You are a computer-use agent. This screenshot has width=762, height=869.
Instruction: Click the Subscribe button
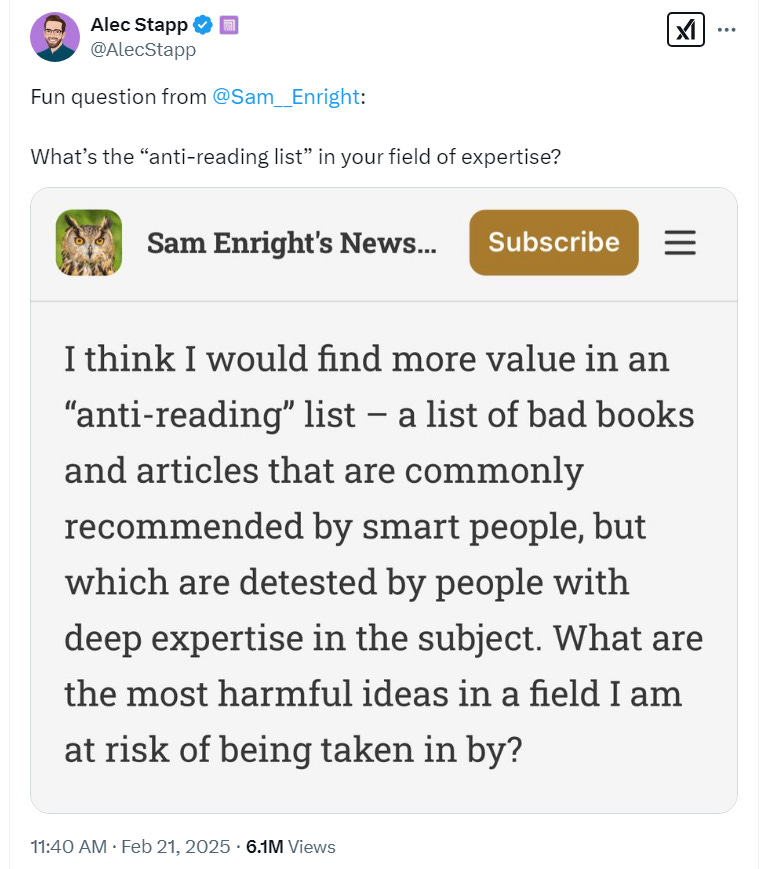click(x=553, y=242)
